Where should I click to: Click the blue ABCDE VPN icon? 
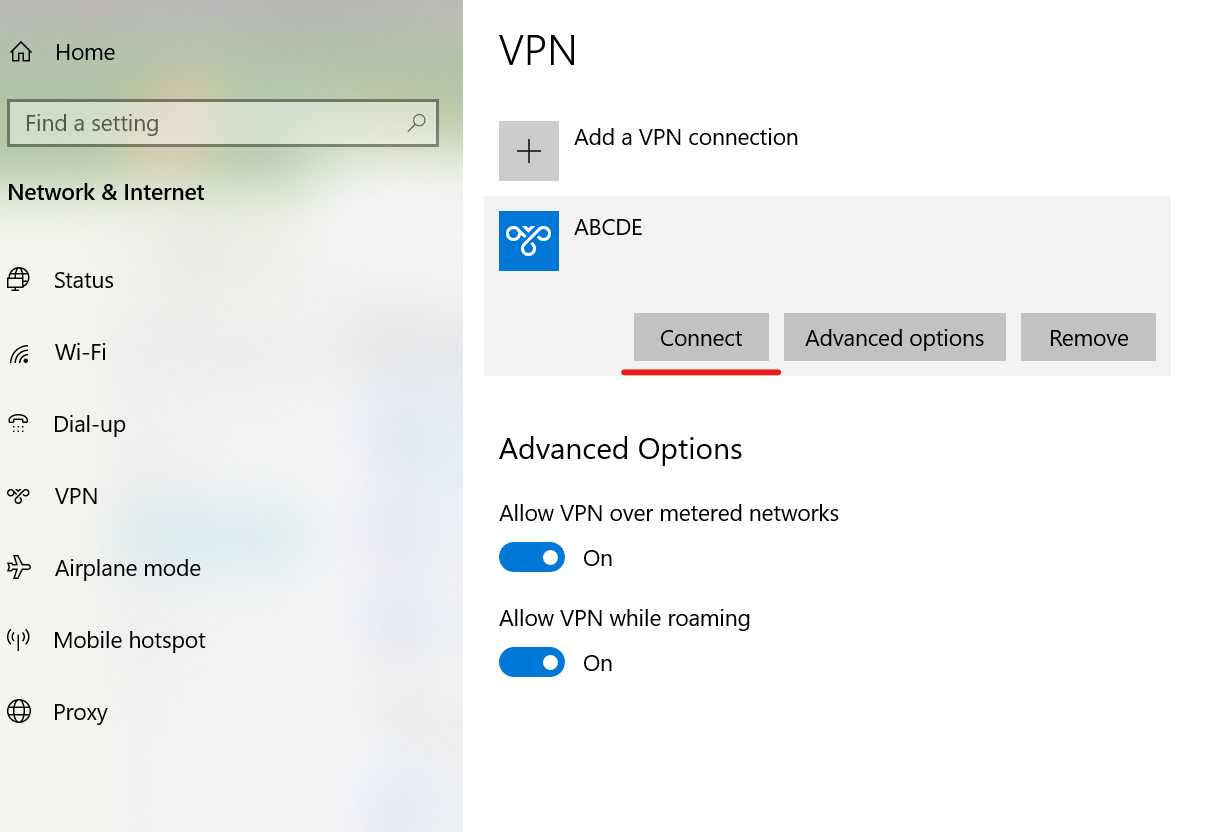click(x=529, y=241)
